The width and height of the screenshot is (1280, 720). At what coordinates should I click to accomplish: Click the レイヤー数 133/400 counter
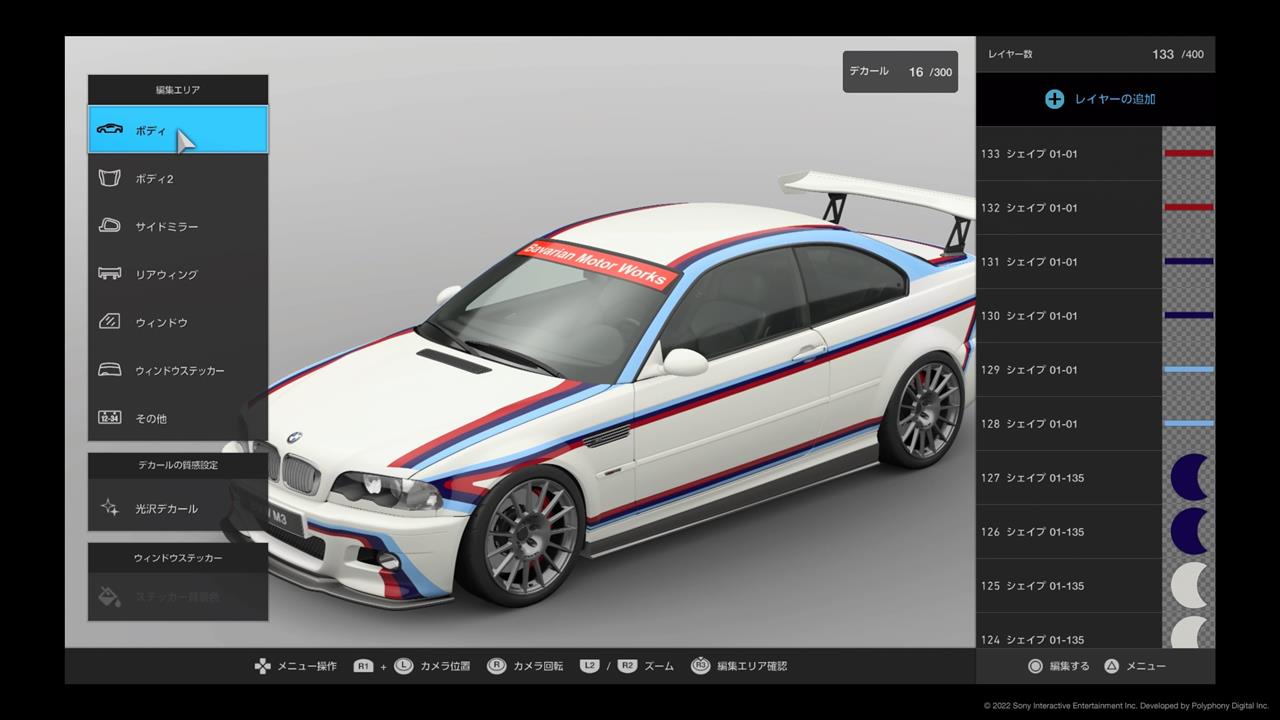(x=1096, y=54)
